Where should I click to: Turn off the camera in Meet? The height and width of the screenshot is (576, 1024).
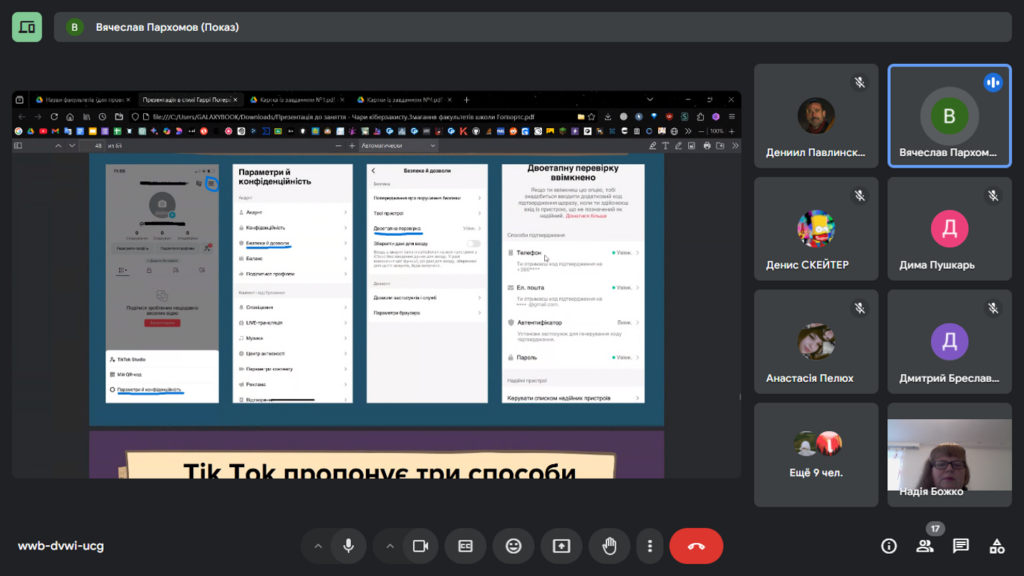(421, 546)
